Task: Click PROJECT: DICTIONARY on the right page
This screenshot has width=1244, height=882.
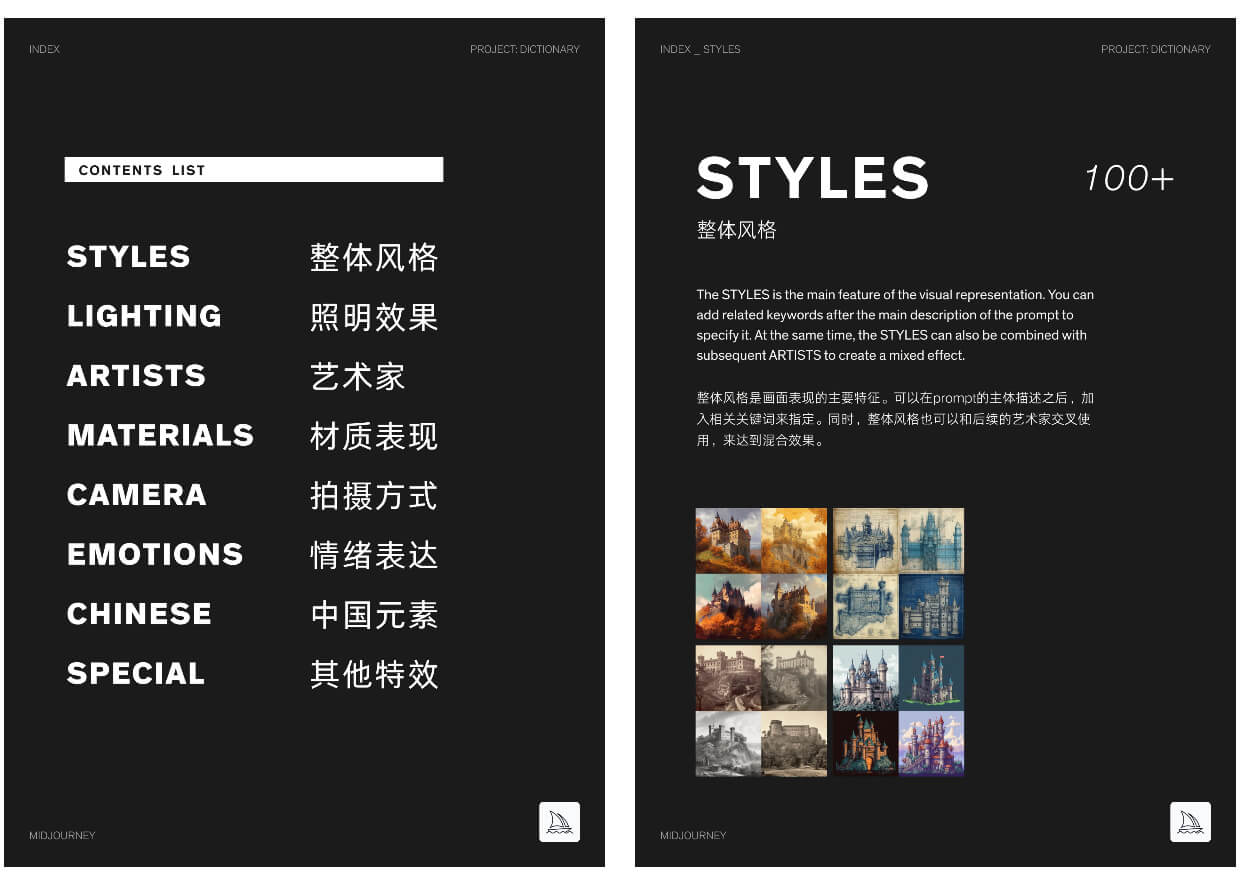Action: [1155, 49]
